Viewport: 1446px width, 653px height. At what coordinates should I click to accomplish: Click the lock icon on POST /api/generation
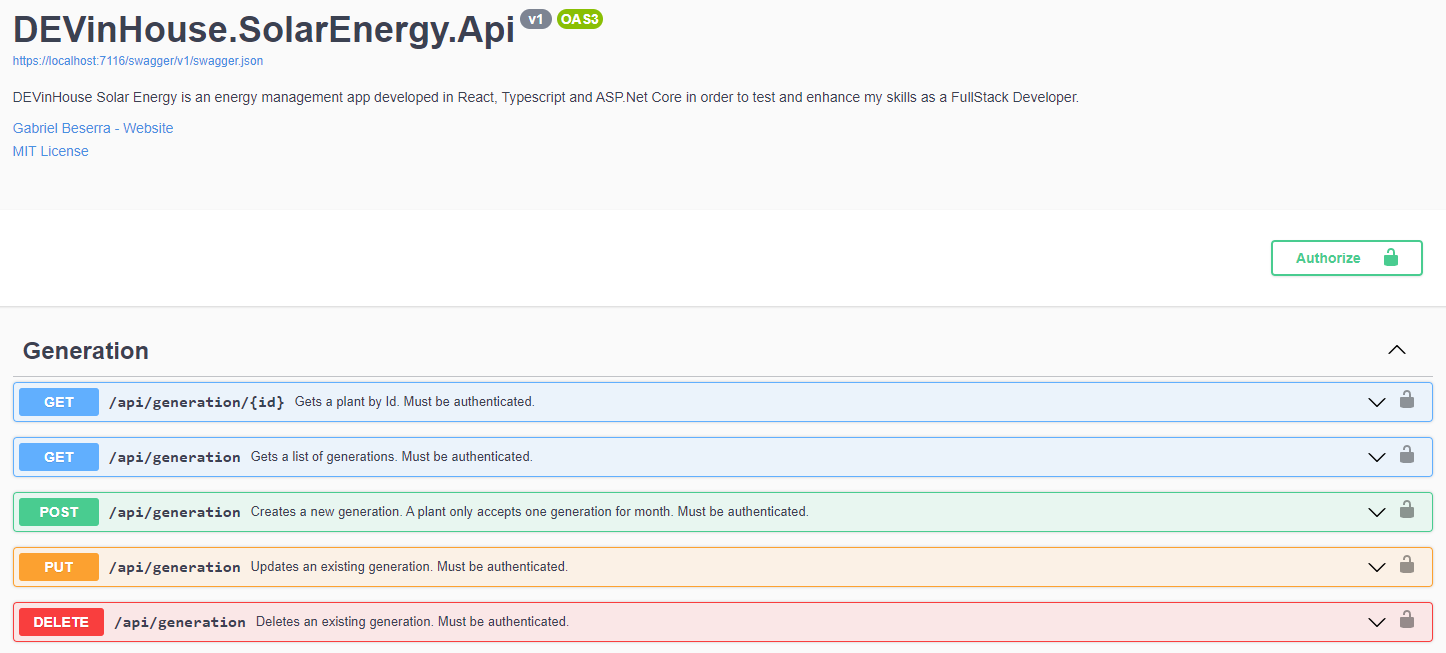[1407, 511]
